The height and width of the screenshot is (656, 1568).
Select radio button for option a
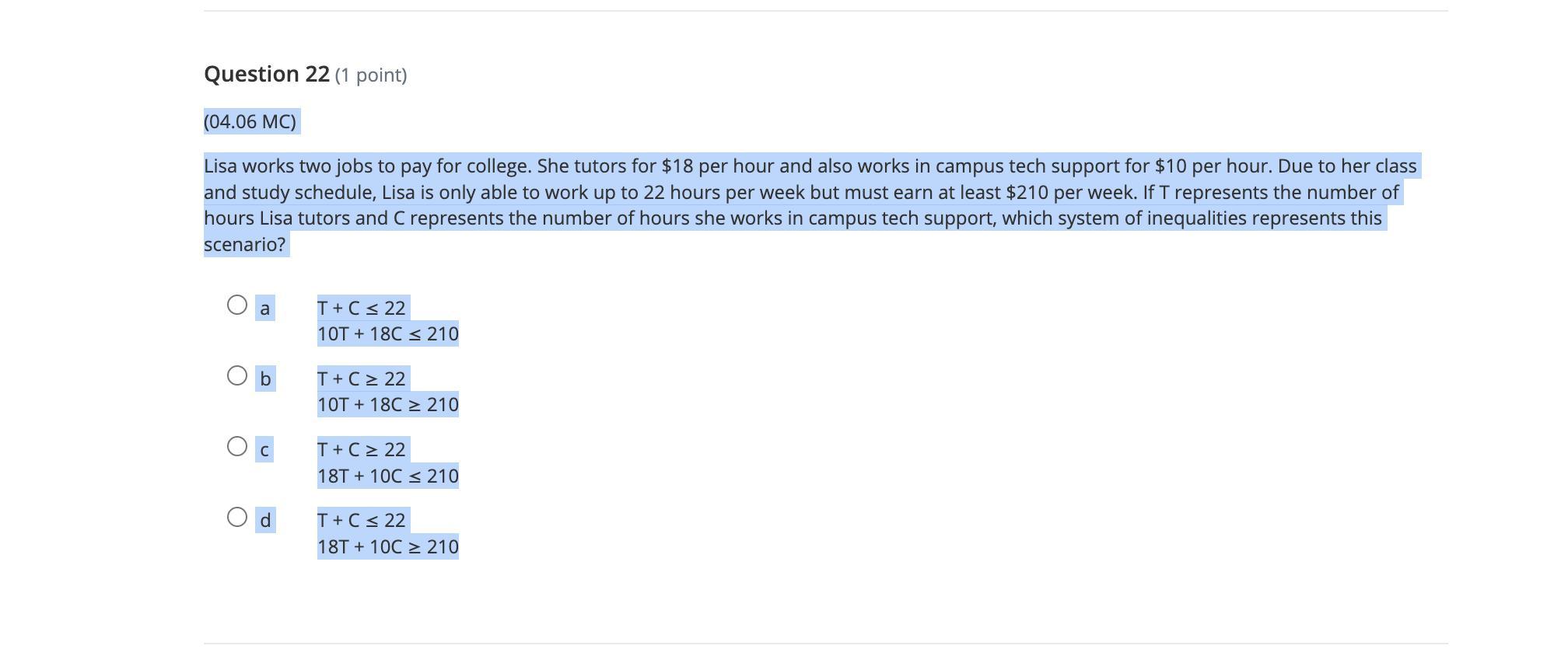pyautogui.click(x=237, y=305)
